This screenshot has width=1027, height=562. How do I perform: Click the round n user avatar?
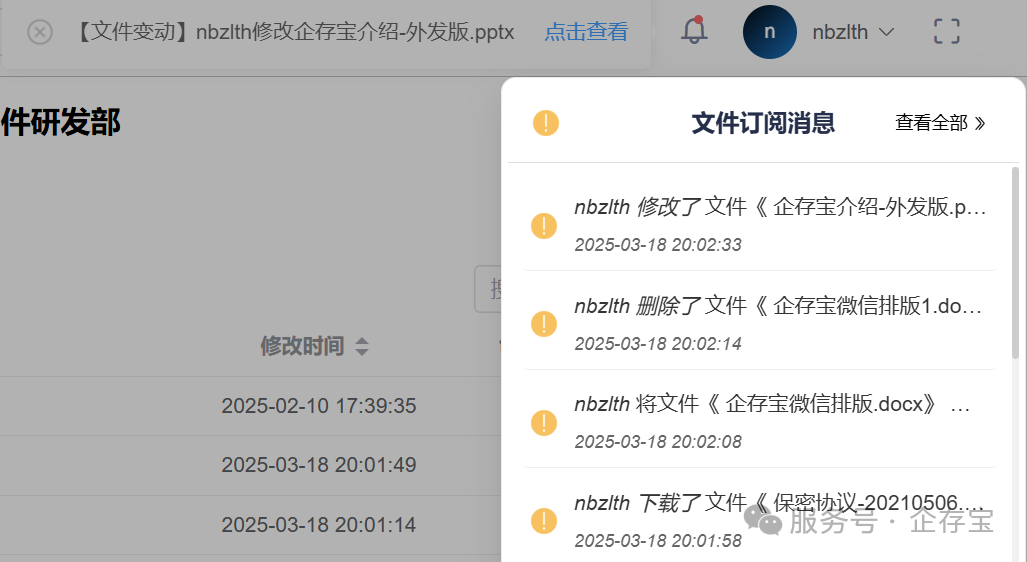(770, 31)
